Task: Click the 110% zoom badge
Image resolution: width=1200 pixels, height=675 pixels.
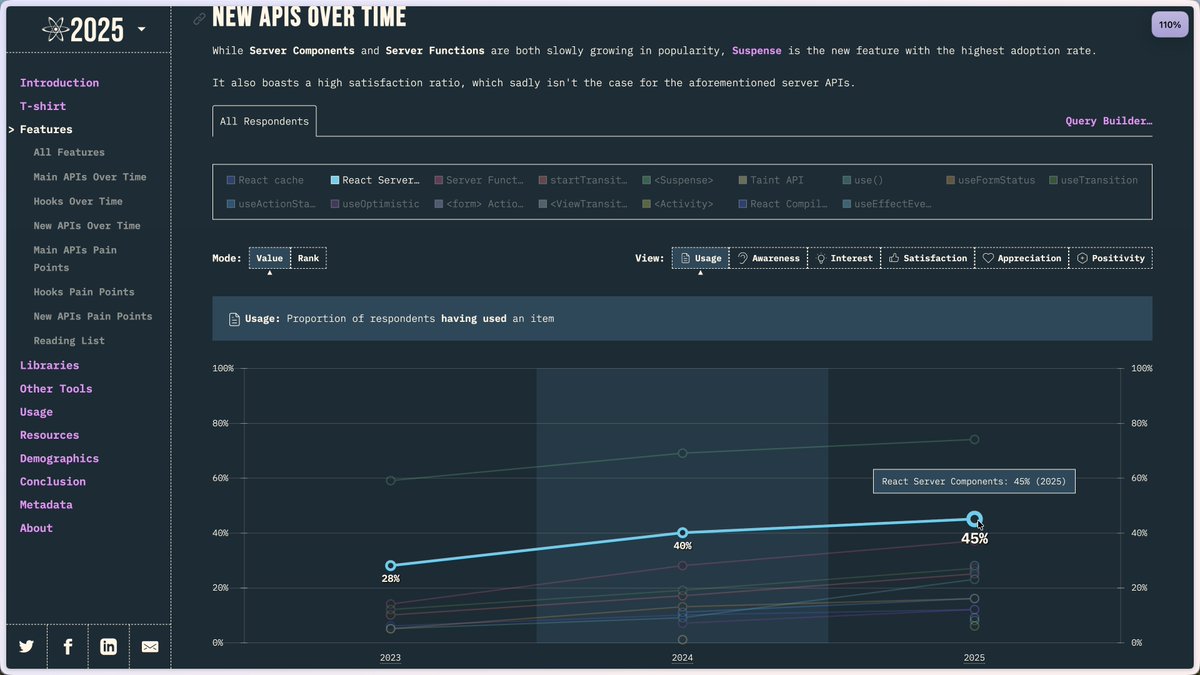Action: (1170, 25)
